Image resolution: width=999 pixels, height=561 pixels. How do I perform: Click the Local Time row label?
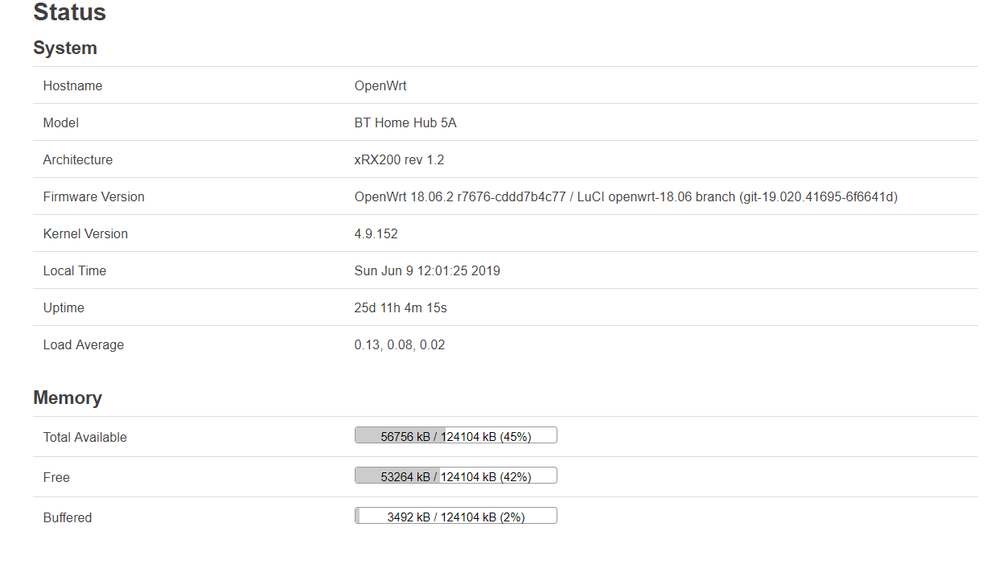pos(74,271)
